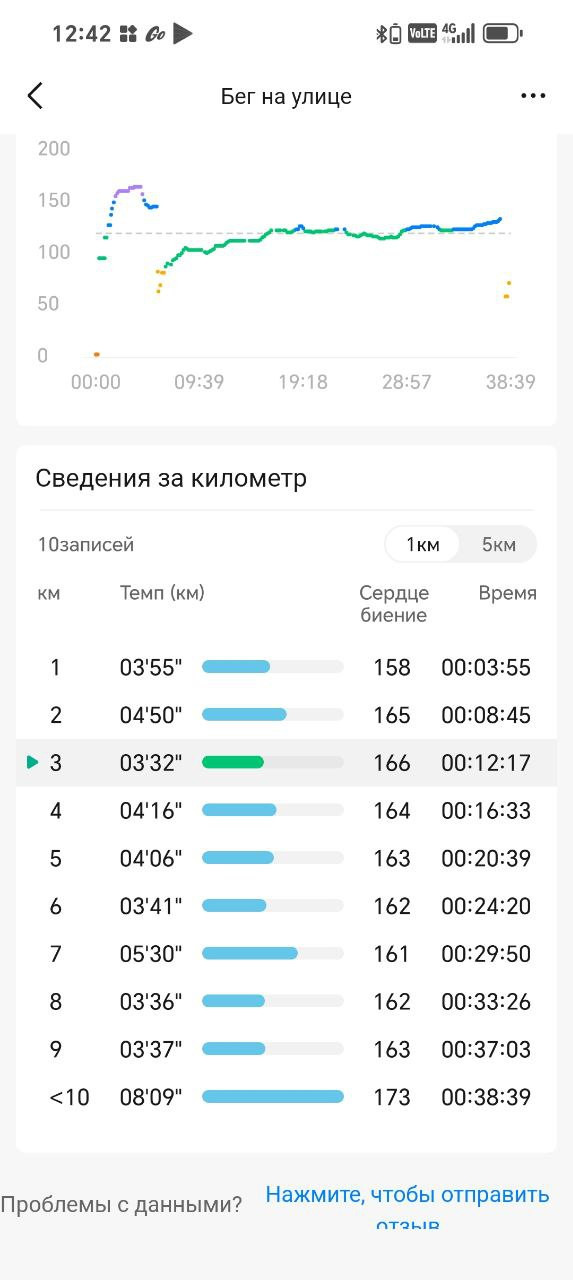Switch splits to 1км segments

(x=422, y=545)
